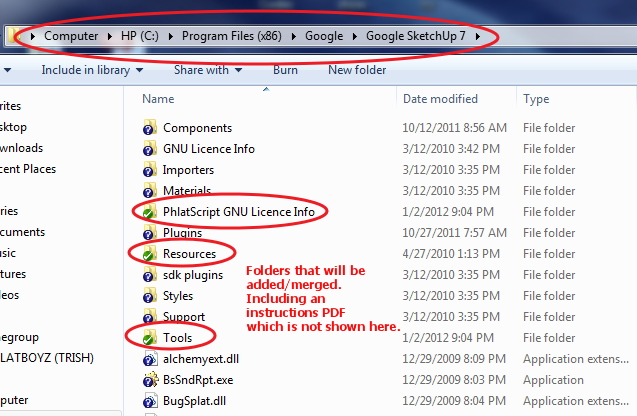This screenshot has width=637, height=416.
Task: Sort files by the Name column header
Action: [x=158, y=99]
